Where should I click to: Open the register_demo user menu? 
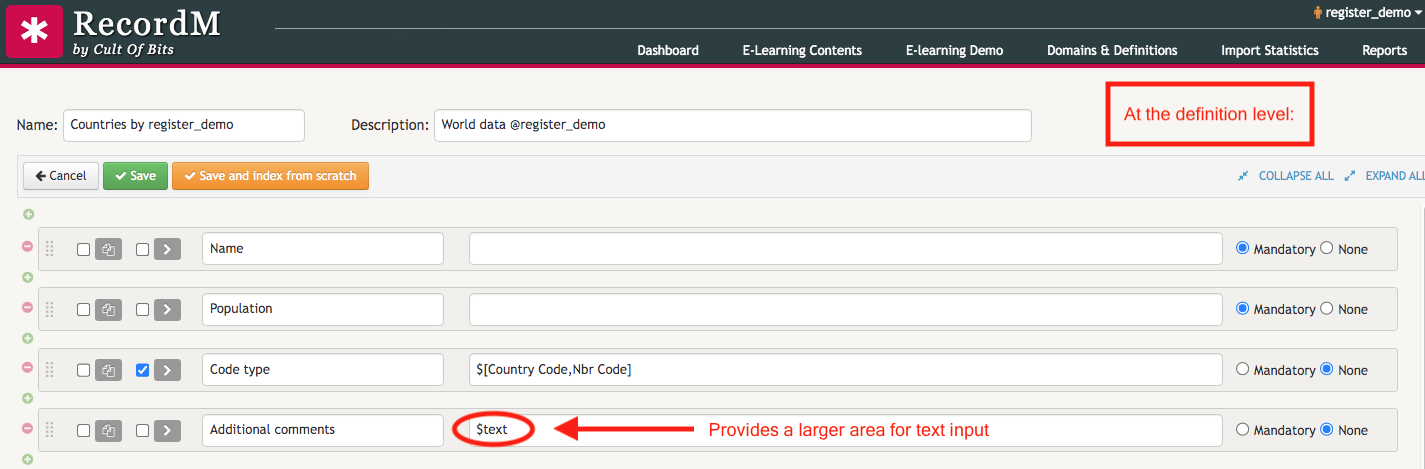(1367, 12)
